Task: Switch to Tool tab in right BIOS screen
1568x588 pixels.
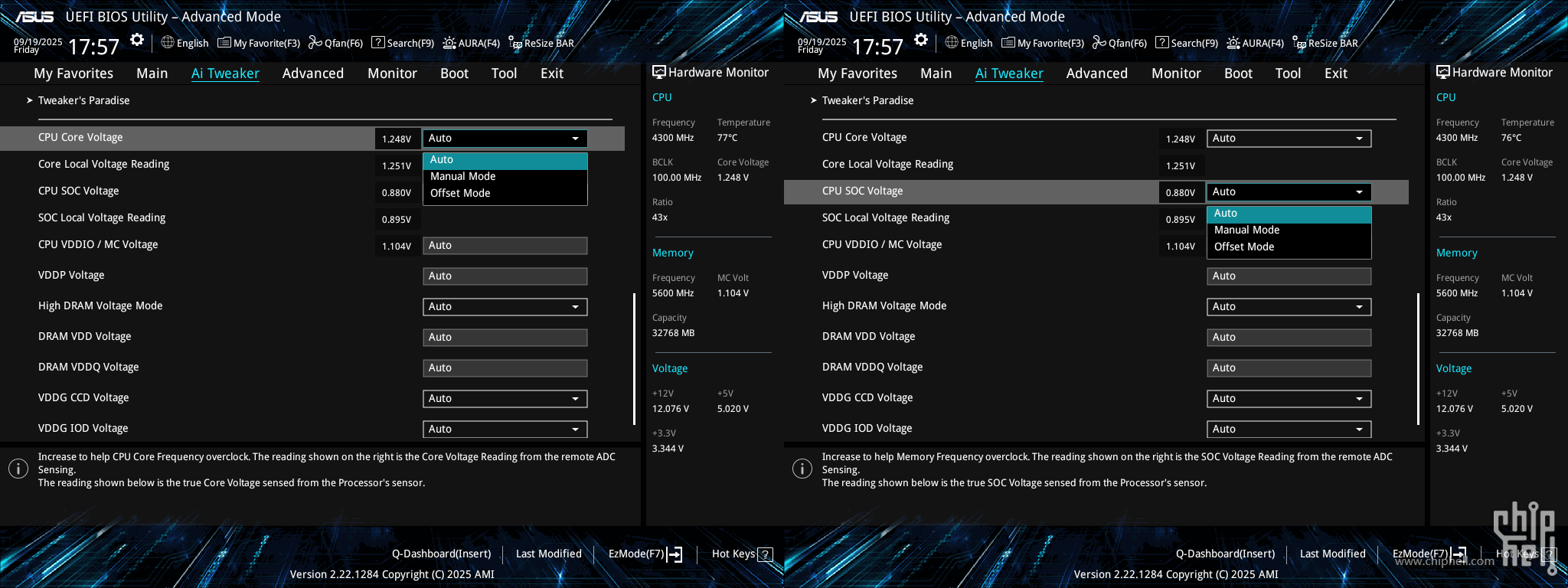Action: coord(1288,73)
